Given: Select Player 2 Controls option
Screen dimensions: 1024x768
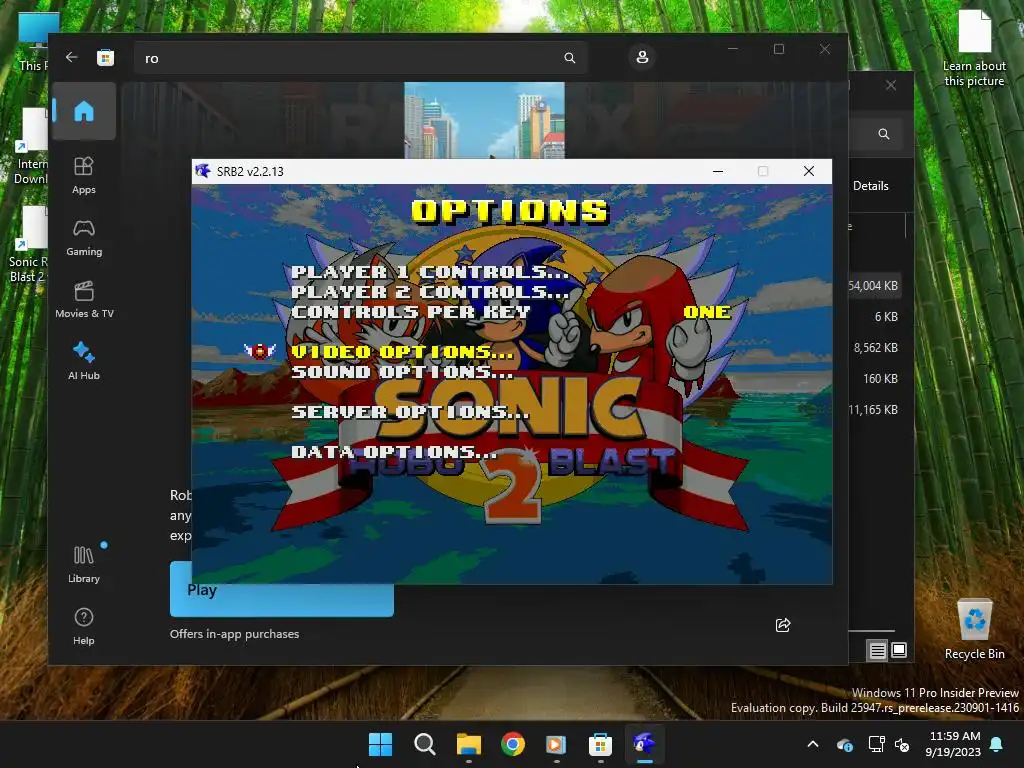Looking at the screenshot, I should pyautogui.click(x=430, y=292).
